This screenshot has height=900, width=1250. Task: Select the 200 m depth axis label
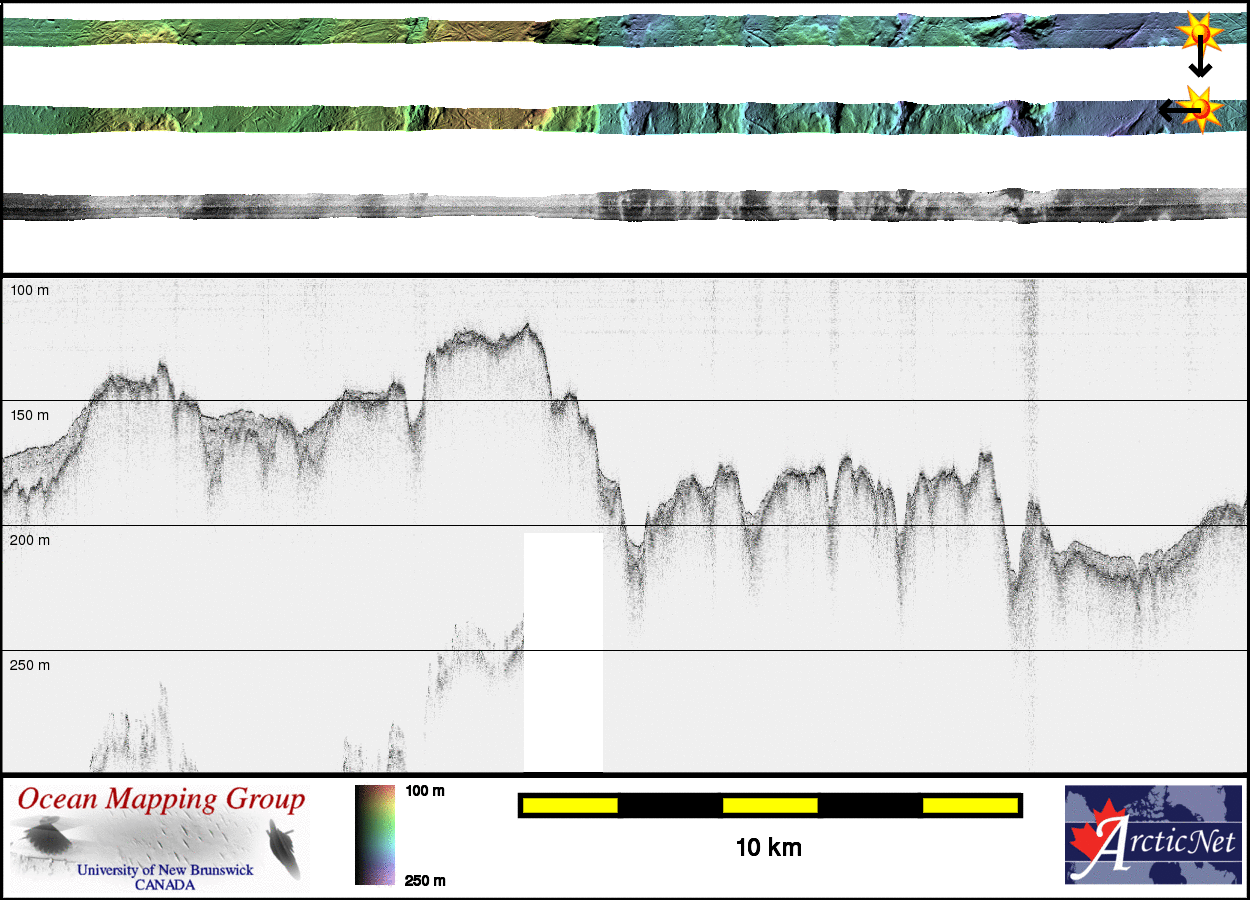tap(30, 540)
